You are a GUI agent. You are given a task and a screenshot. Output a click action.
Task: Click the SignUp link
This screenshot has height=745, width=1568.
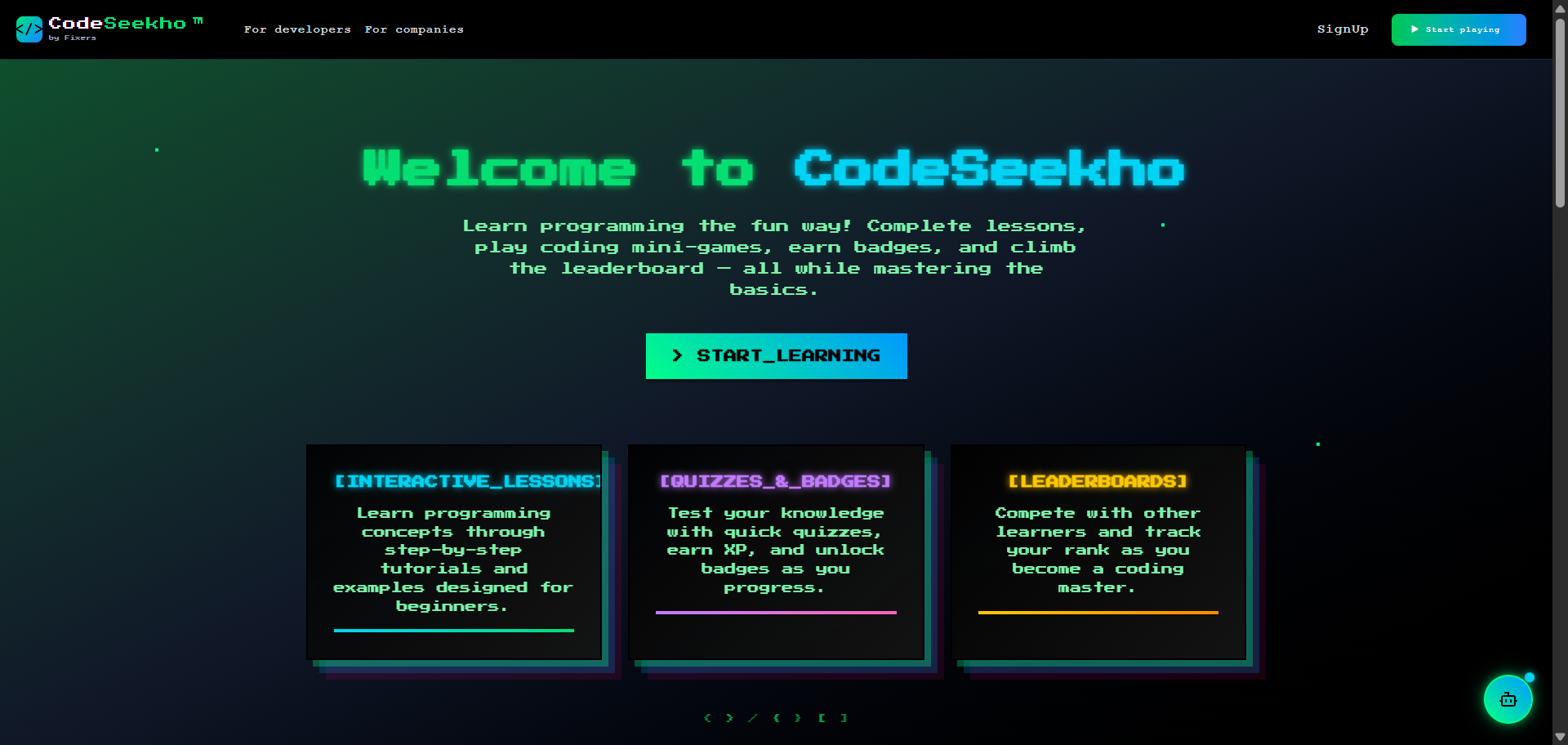(1343, 29)
